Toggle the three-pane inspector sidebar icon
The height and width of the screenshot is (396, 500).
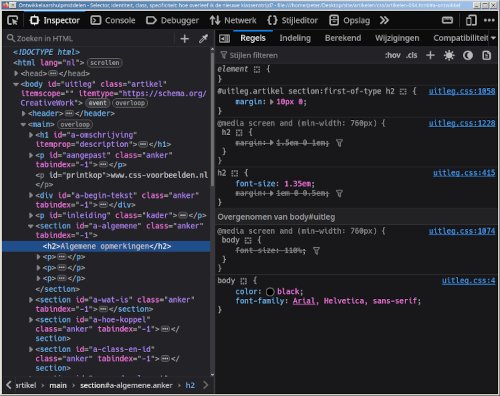click(224, 39)
